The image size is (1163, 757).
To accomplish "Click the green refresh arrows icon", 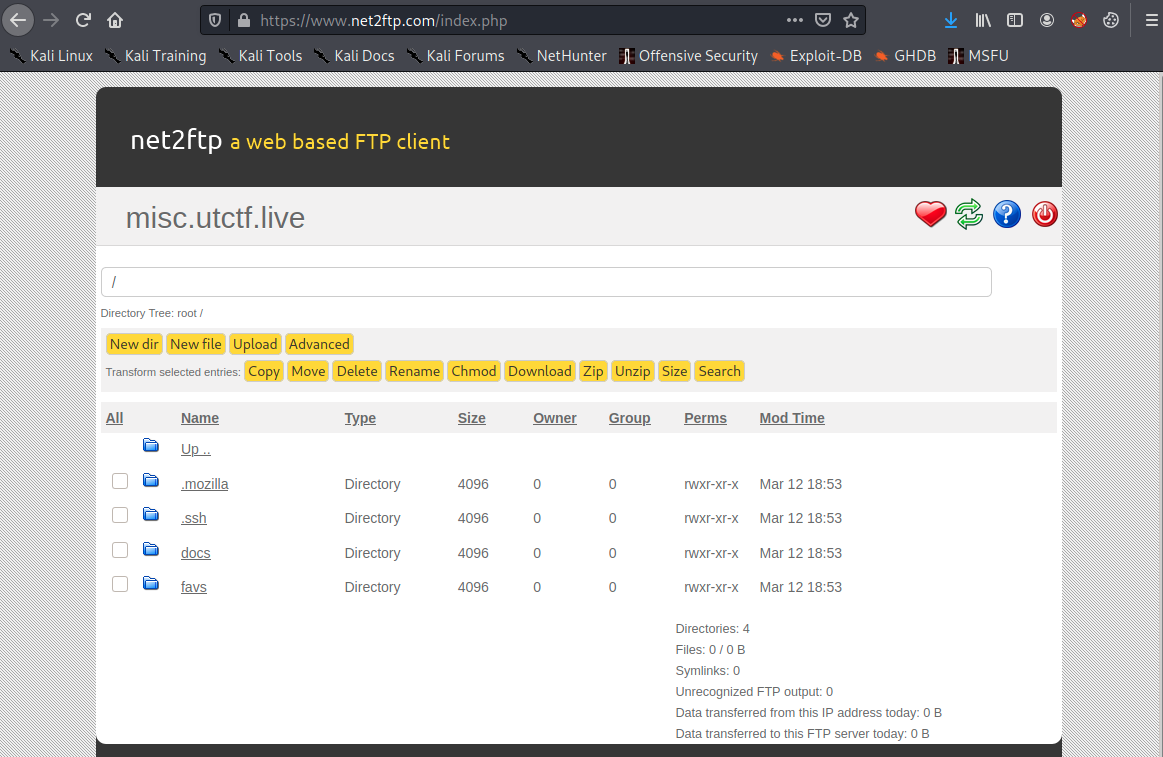I will [x=969, y=214].
